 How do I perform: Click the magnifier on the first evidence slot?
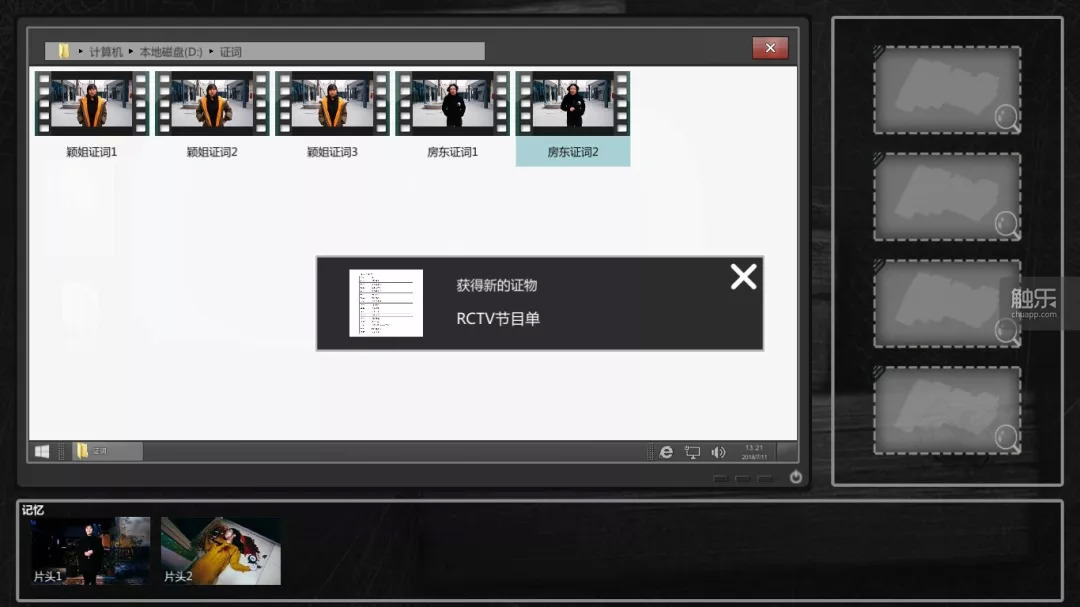click(x=1007, y=118)
